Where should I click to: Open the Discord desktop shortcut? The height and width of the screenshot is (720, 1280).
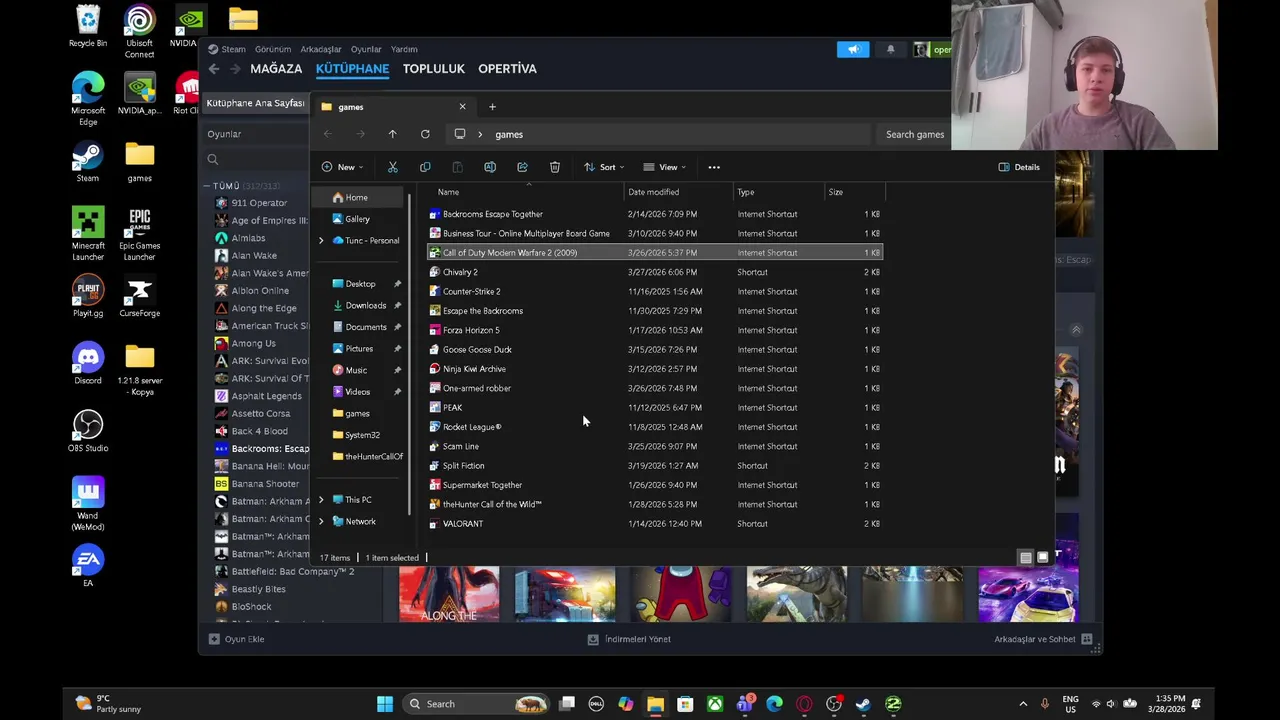(x=87, y=364)
